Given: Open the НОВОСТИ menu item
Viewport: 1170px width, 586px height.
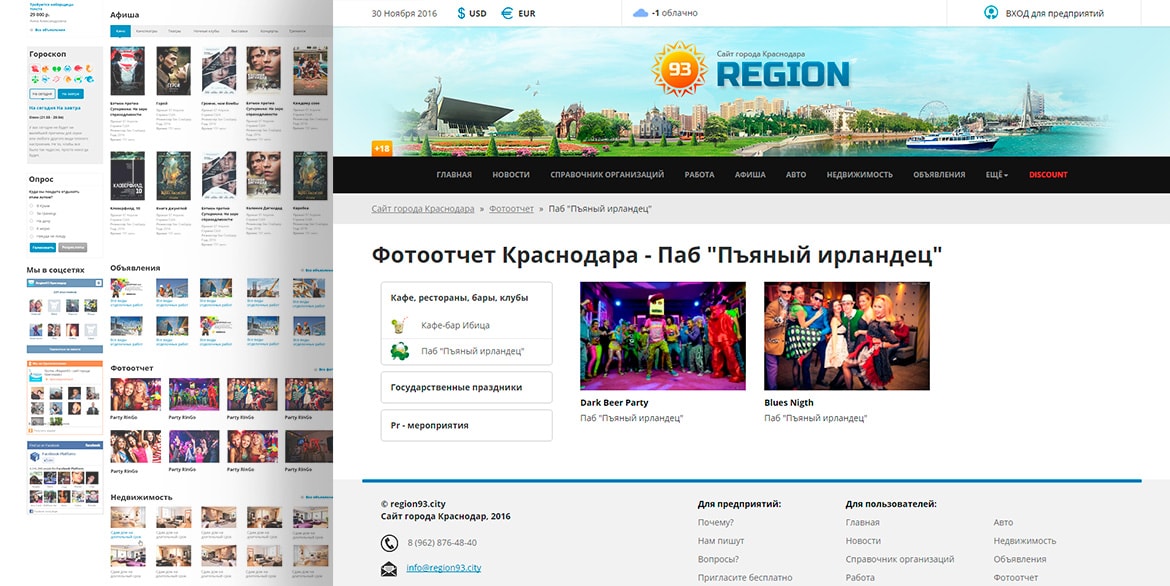Looking at the screenshot, I should click(x=510, y=175).
